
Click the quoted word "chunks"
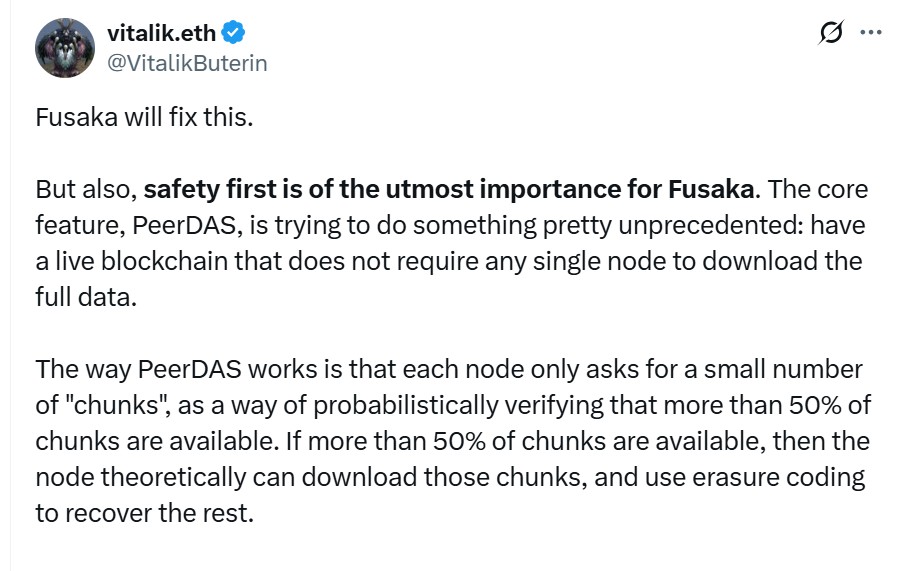pyautogui.click(x=116, y=405)
